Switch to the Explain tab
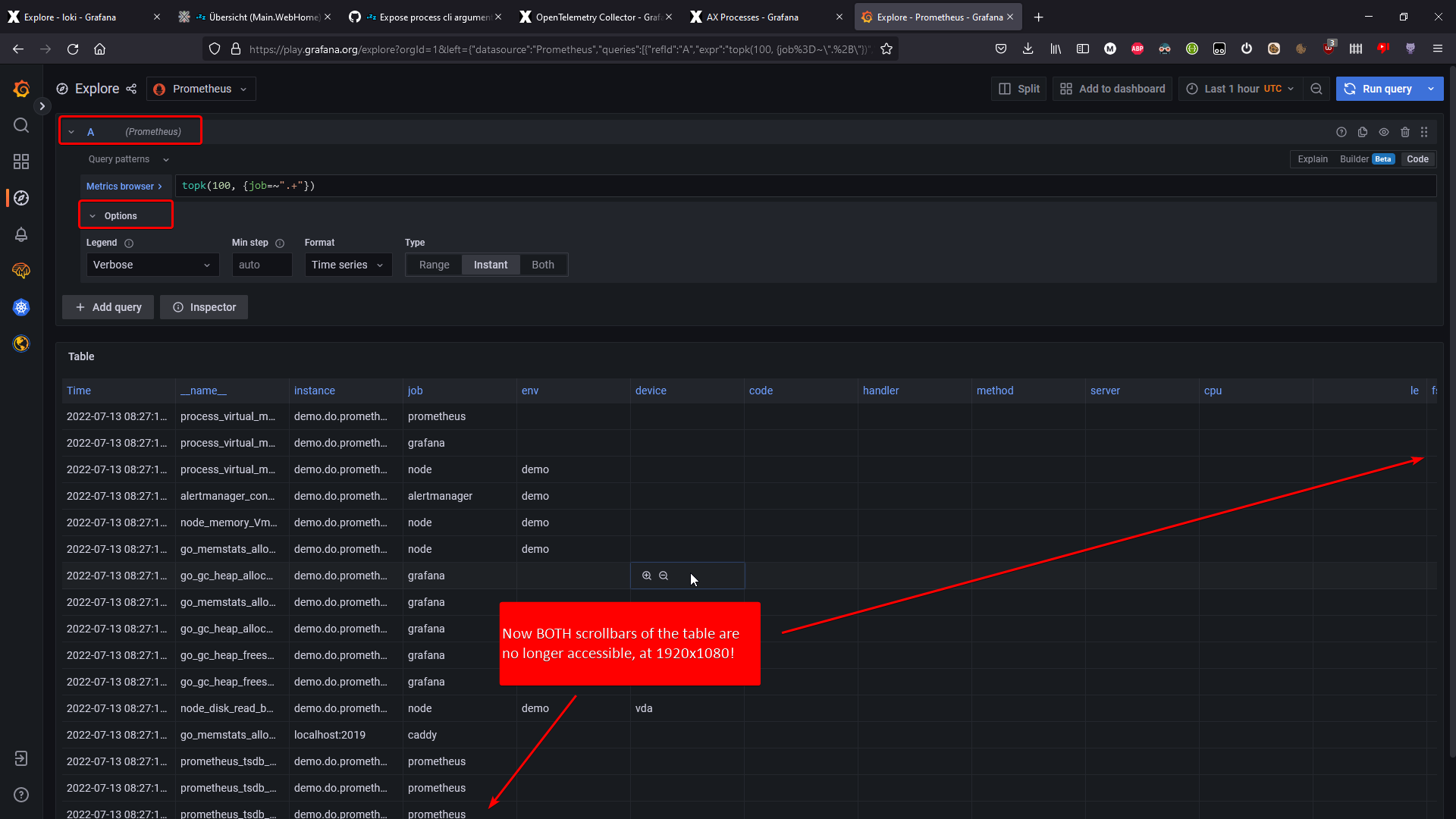1456x819 pixels. point(1313,159)
